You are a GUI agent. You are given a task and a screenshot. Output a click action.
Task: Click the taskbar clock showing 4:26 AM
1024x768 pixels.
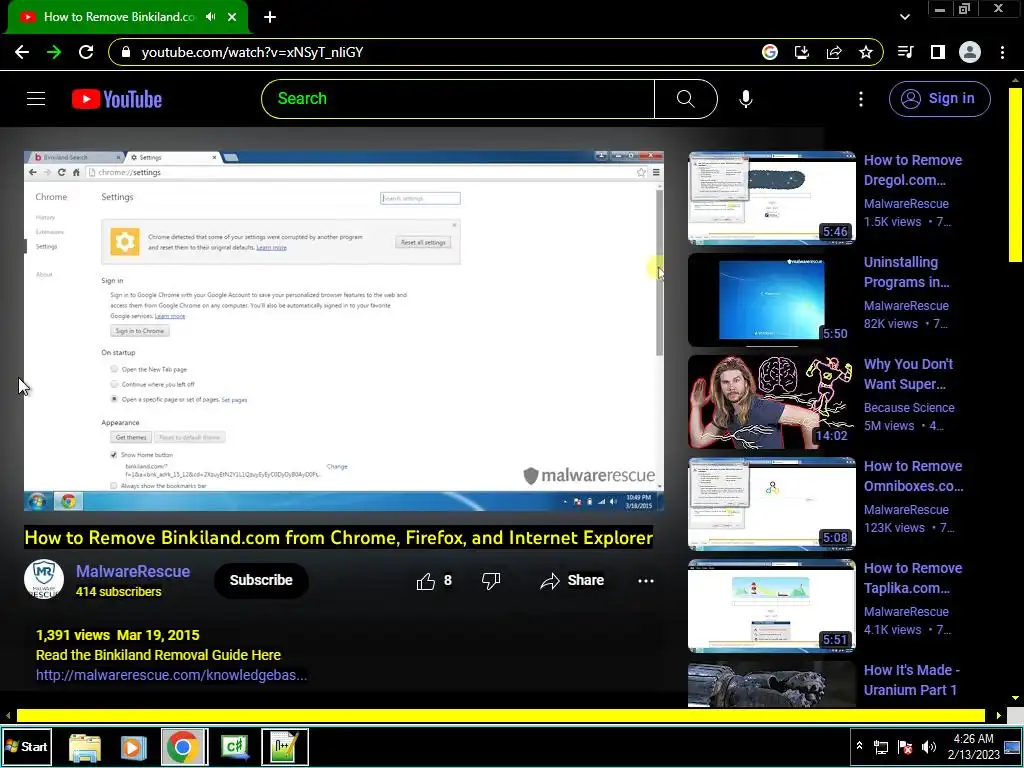point(973,746)
